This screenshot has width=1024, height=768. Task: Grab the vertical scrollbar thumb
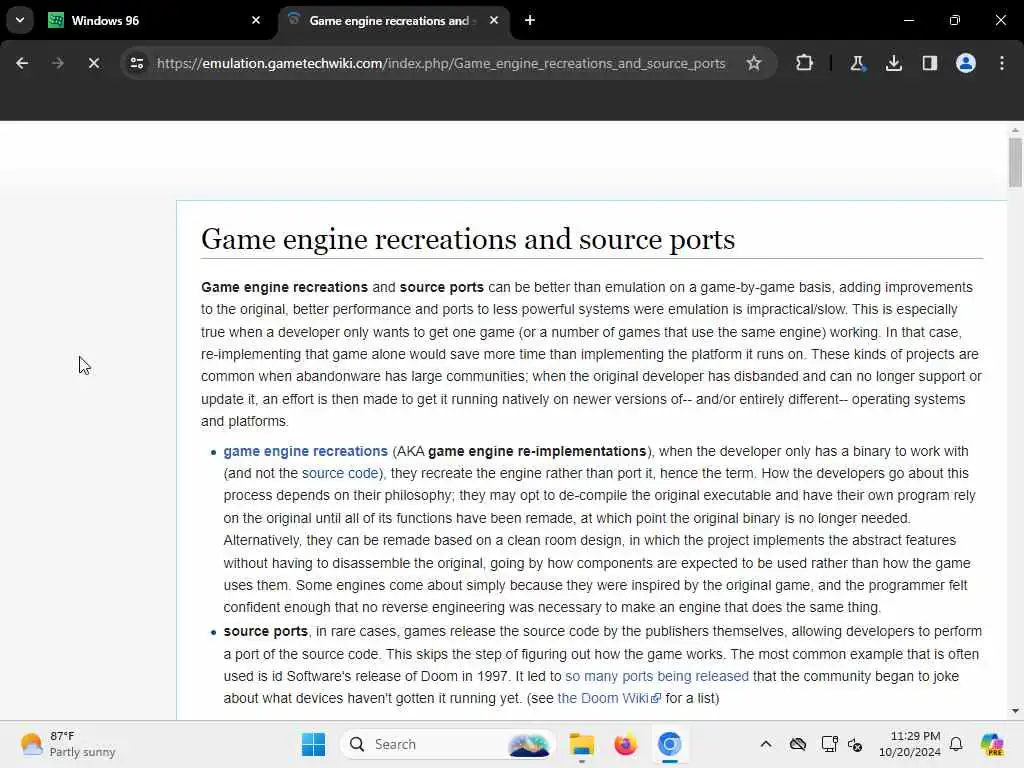(1015, 163)
